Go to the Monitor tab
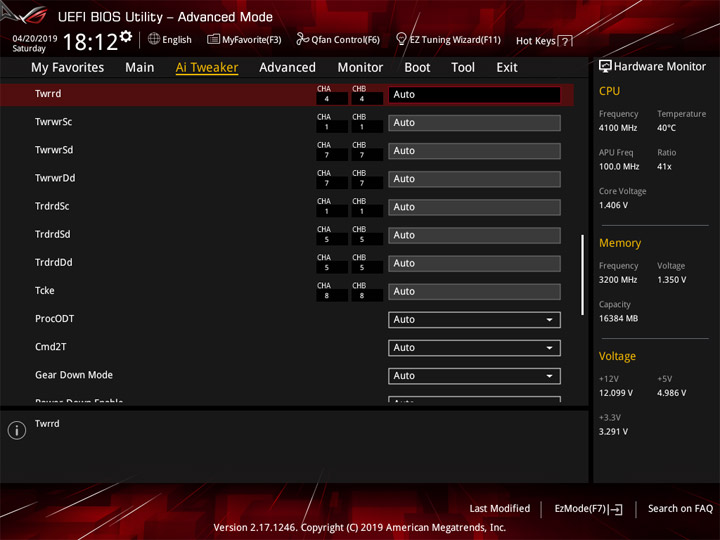 (360, 68)
